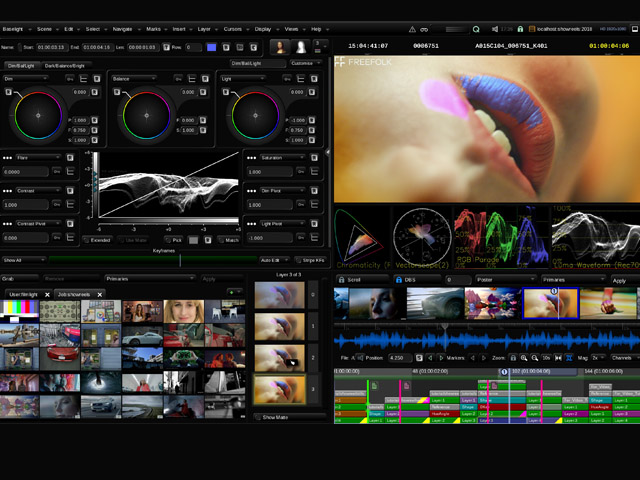Image resolution: width=640 pixels, height=480 pixels.
Task: Click the zoom lock icon
Action: [513, 358]
